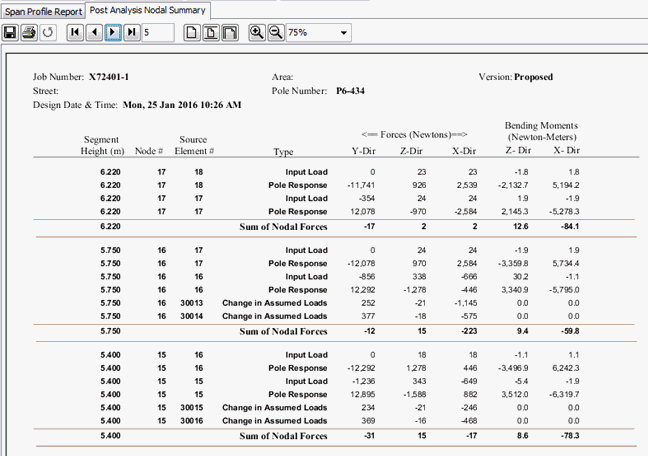Click X-Dir force value -1,145
The height and width of the screenshot is (456, 648).
pyautogui.click(x=466, y=303)
